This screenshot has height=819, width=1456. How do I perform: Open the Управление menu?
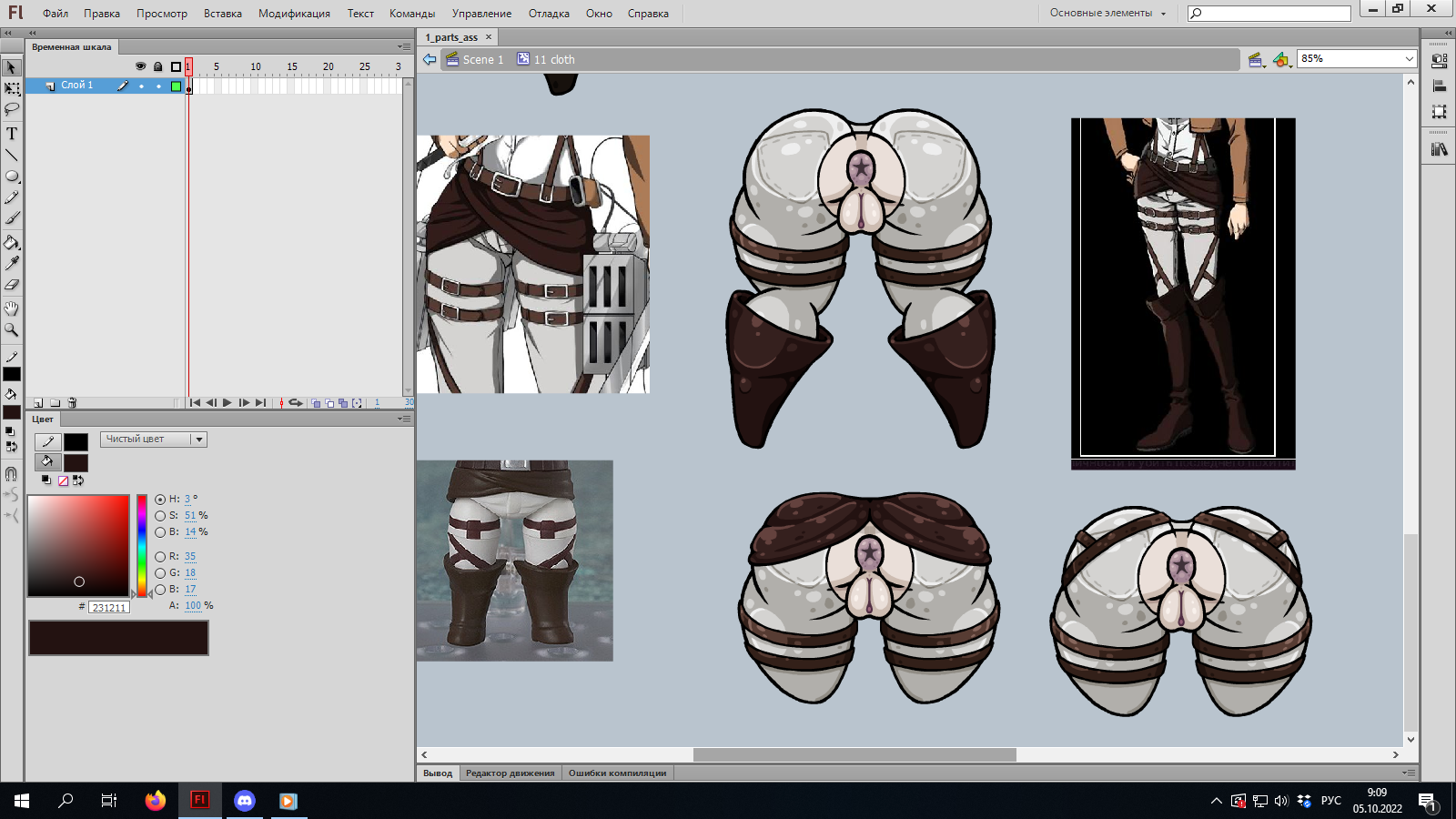tap(481, 14)
